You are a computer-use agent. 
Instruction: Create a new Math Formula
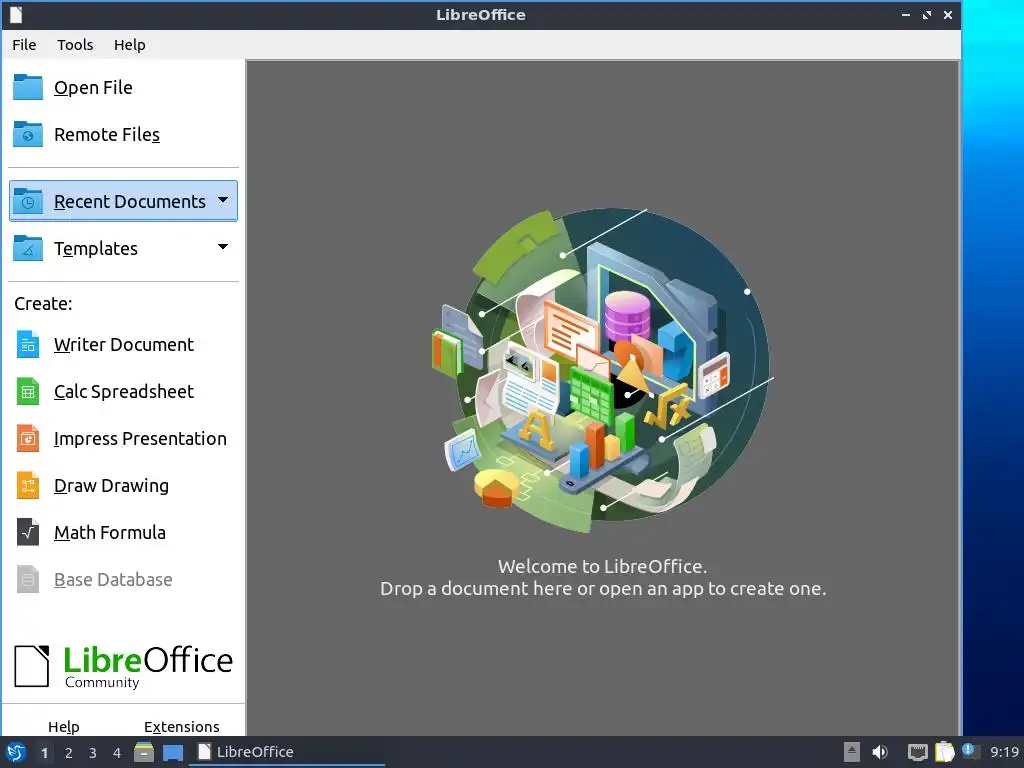110,533
